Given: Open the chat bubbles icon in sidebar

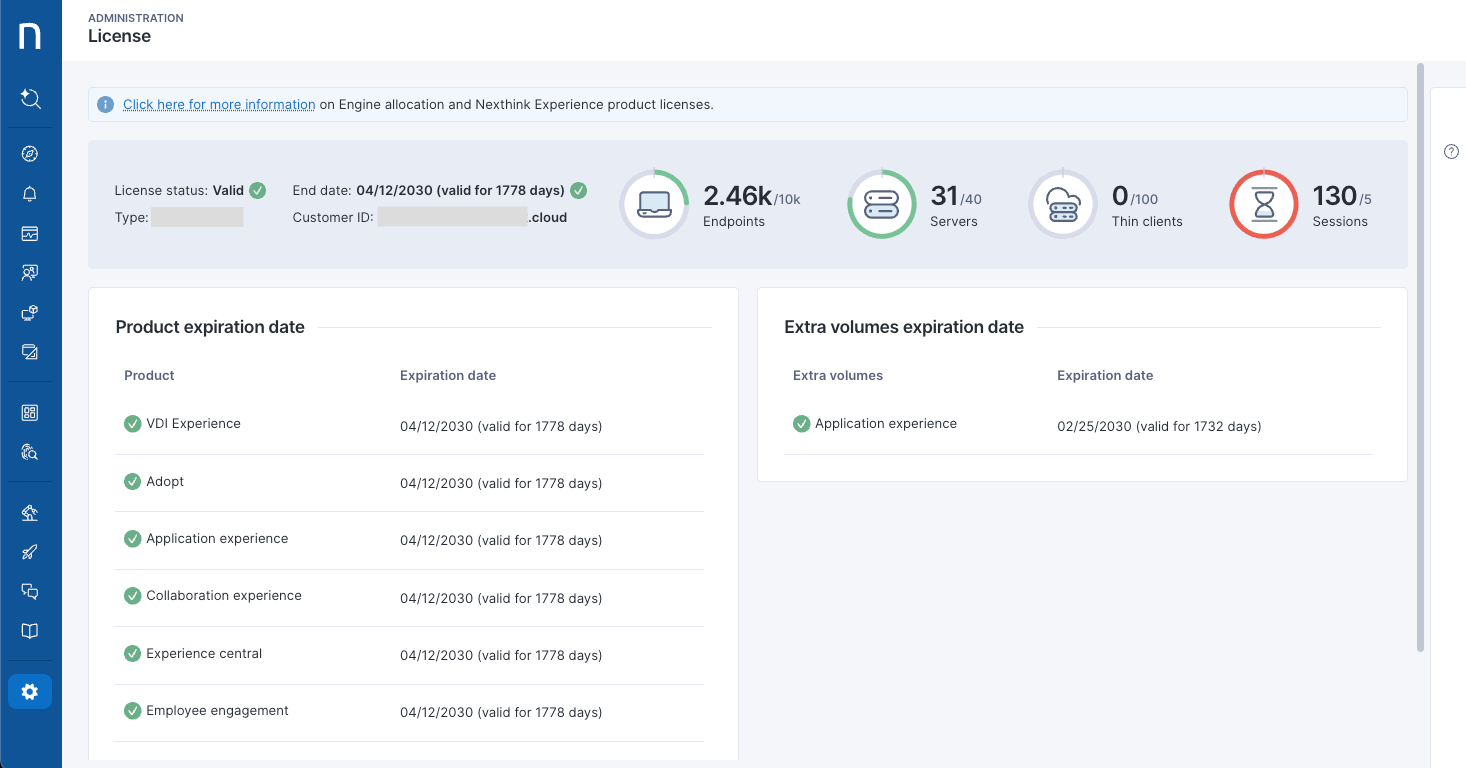Looking at the screenshot, I should 30,592.
